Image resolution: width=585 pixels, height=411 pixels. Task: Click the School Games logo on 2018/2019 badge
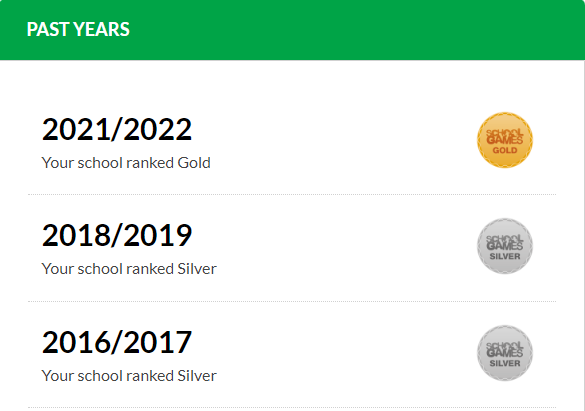[505, 243]
